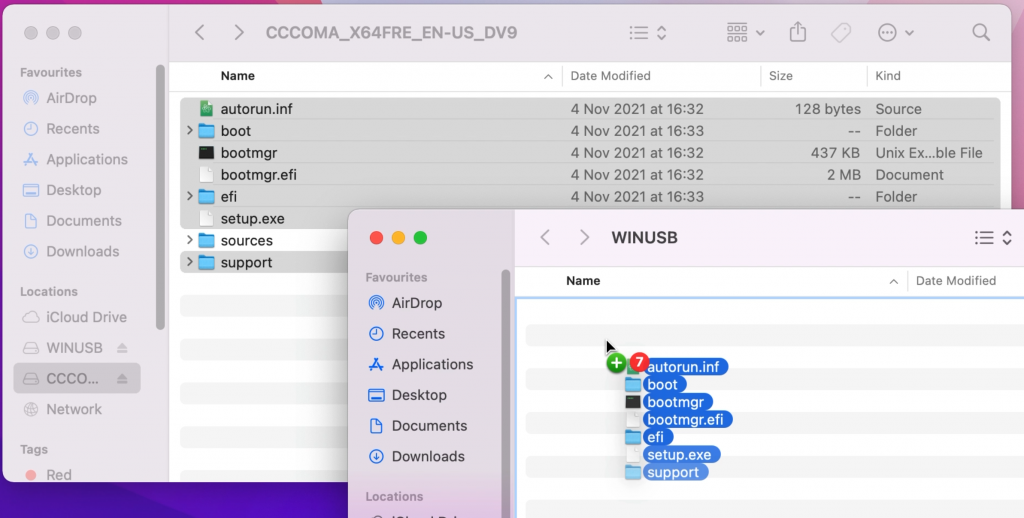Open group-by options in the CCCOMA window toolbar
1024x518 pixels.
745,33
